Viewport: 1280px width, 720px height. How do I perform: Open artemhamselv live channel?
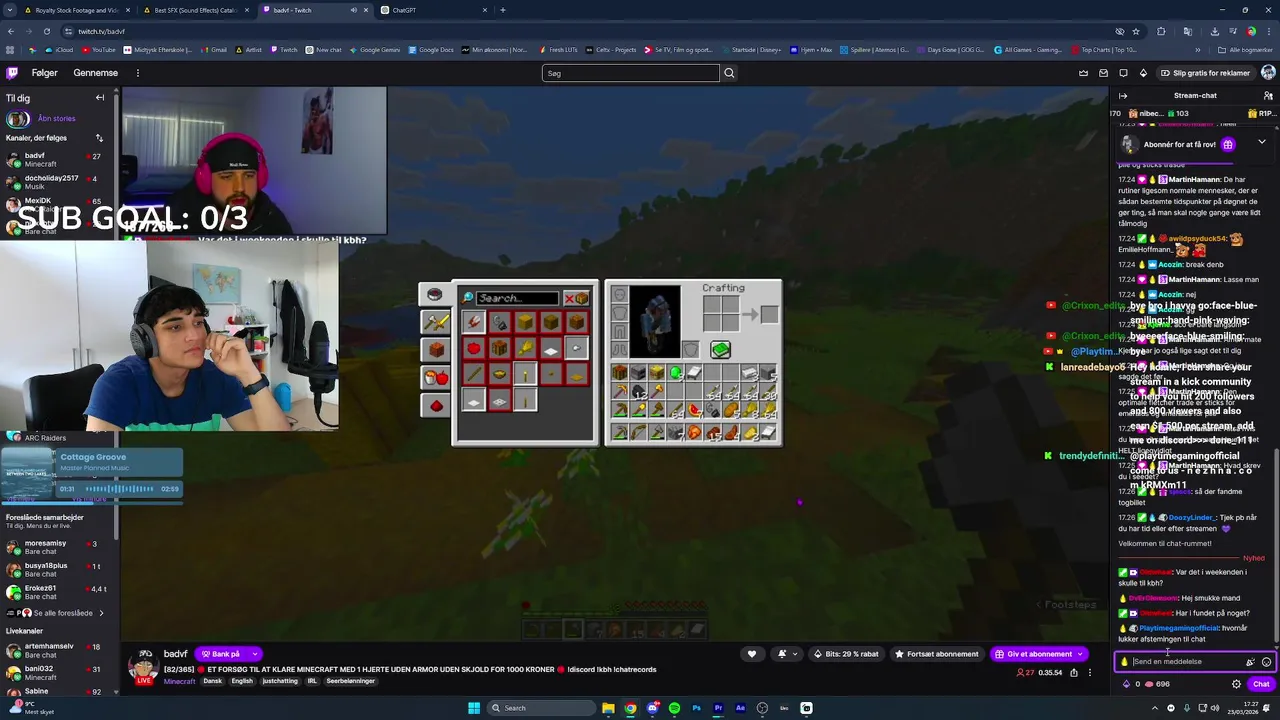[x=56, y=650]
